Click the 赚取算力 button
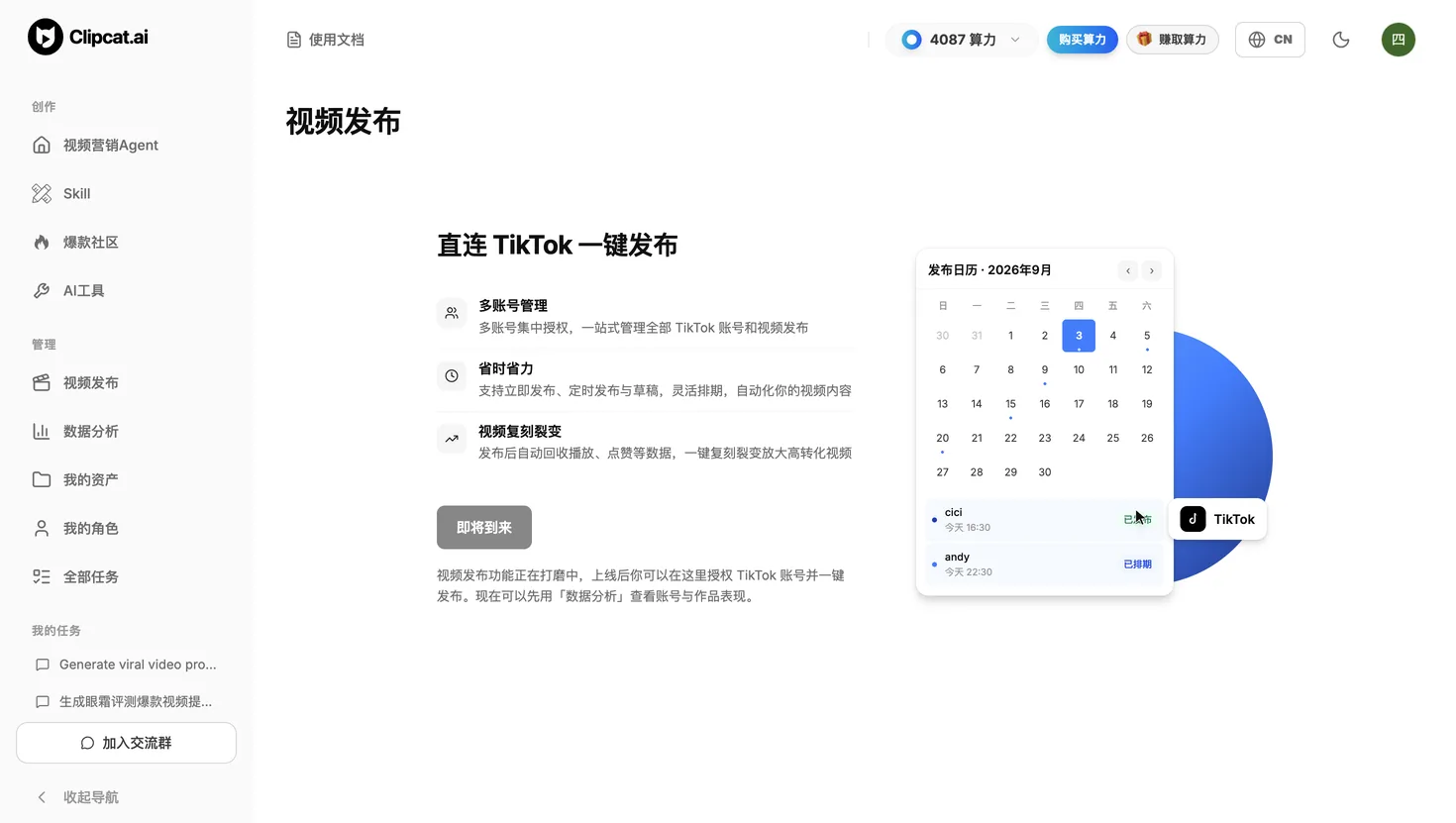This screenshot has width=1456, height=823. tap(1173, 40)
